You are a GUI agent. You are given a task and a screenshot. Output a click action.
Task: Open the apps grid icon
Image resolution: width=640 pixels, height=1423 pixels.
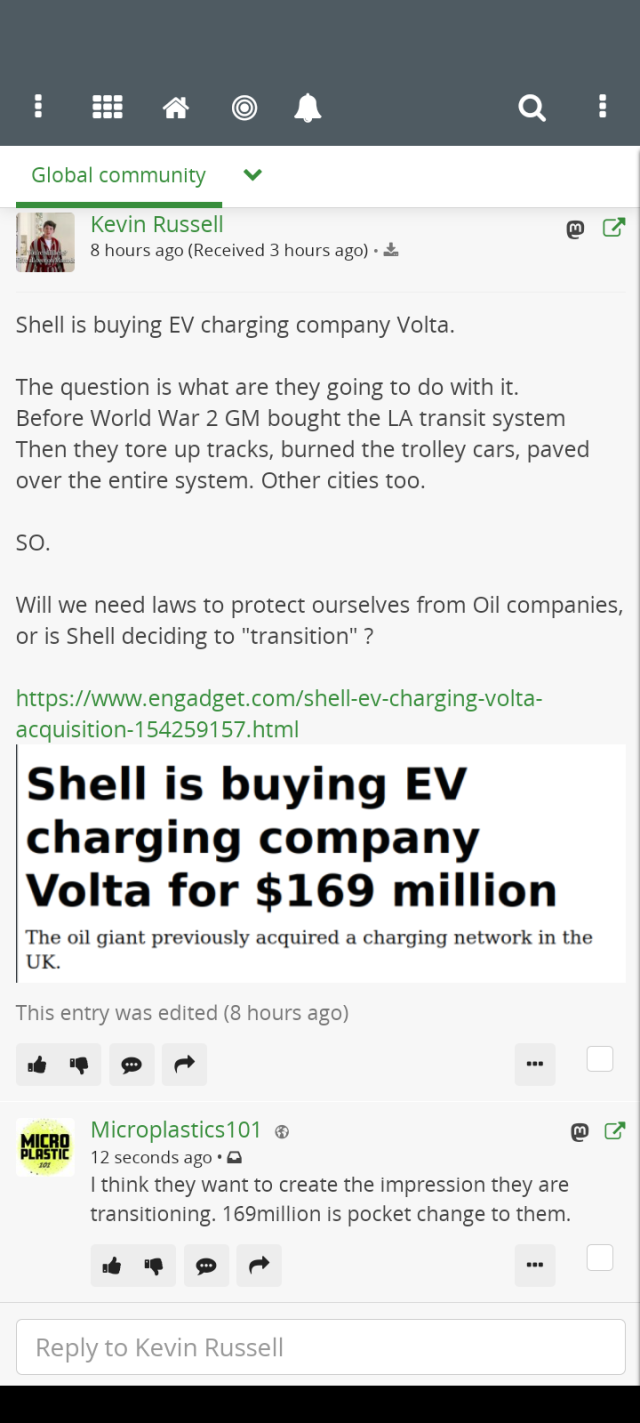point(107,107)
